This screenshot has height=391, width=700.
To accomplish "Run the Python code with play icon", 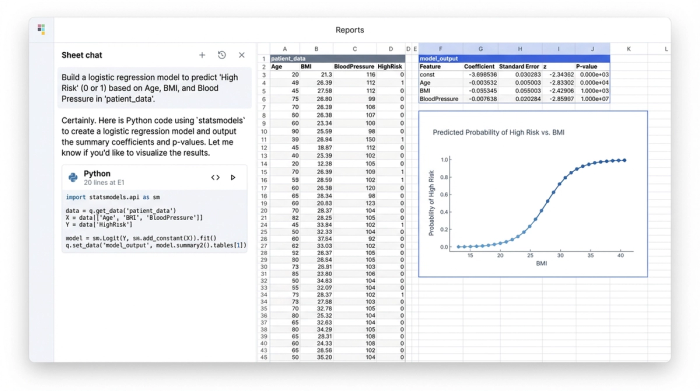I will 233,177.
